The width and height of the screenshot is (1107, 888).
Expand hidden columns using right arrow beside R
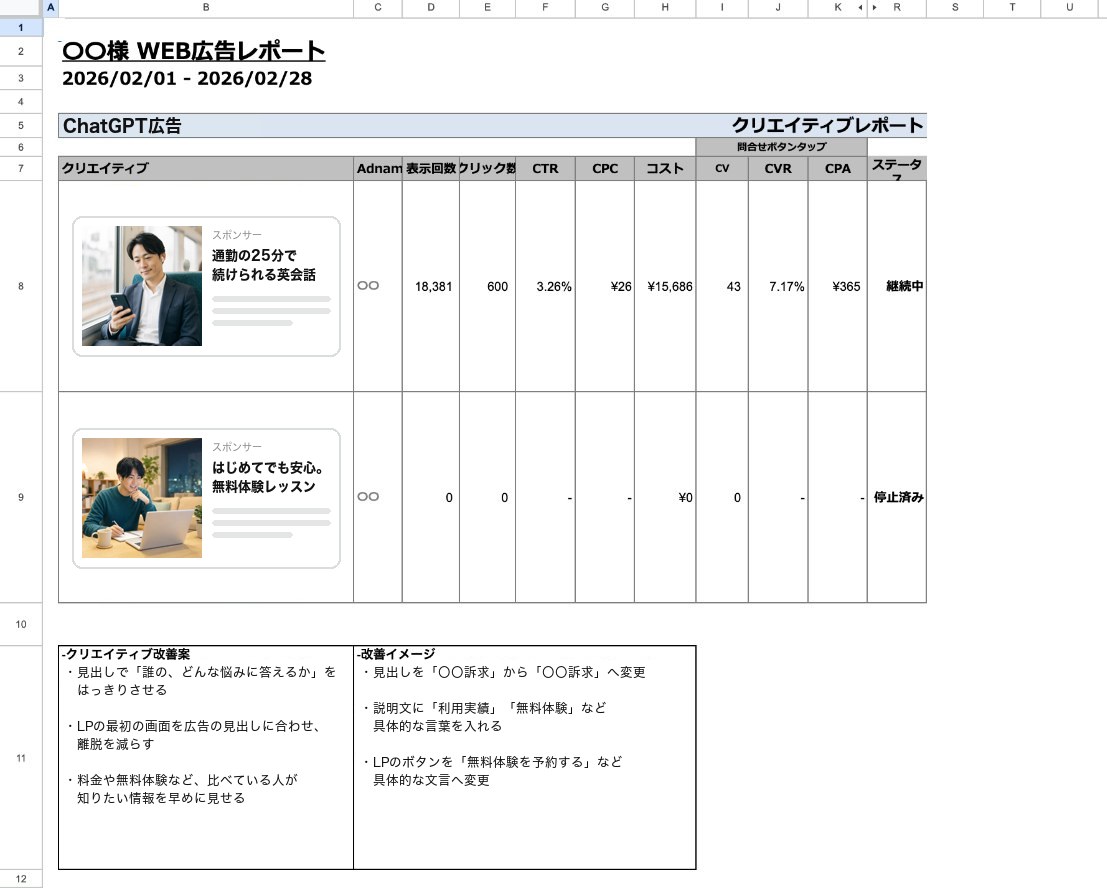(x=875, y=8)
